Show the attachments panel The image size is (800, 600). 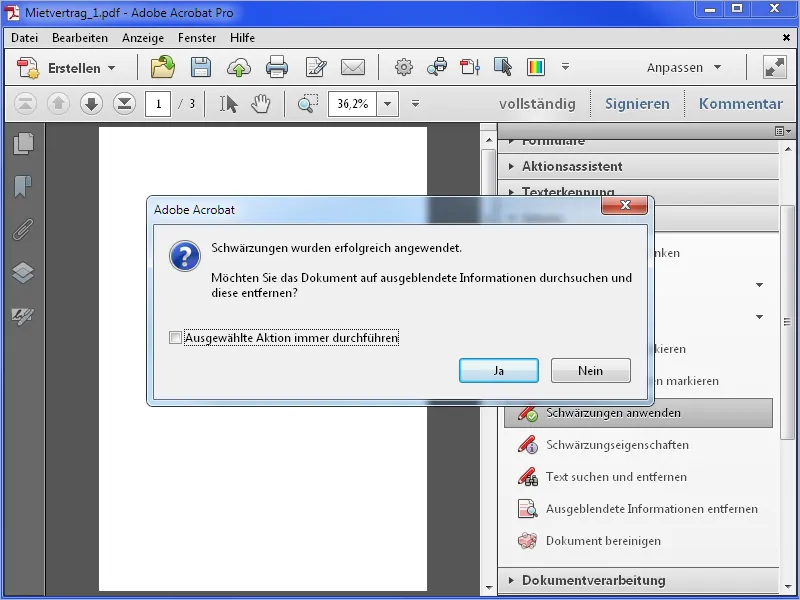(x=23, y=227)
